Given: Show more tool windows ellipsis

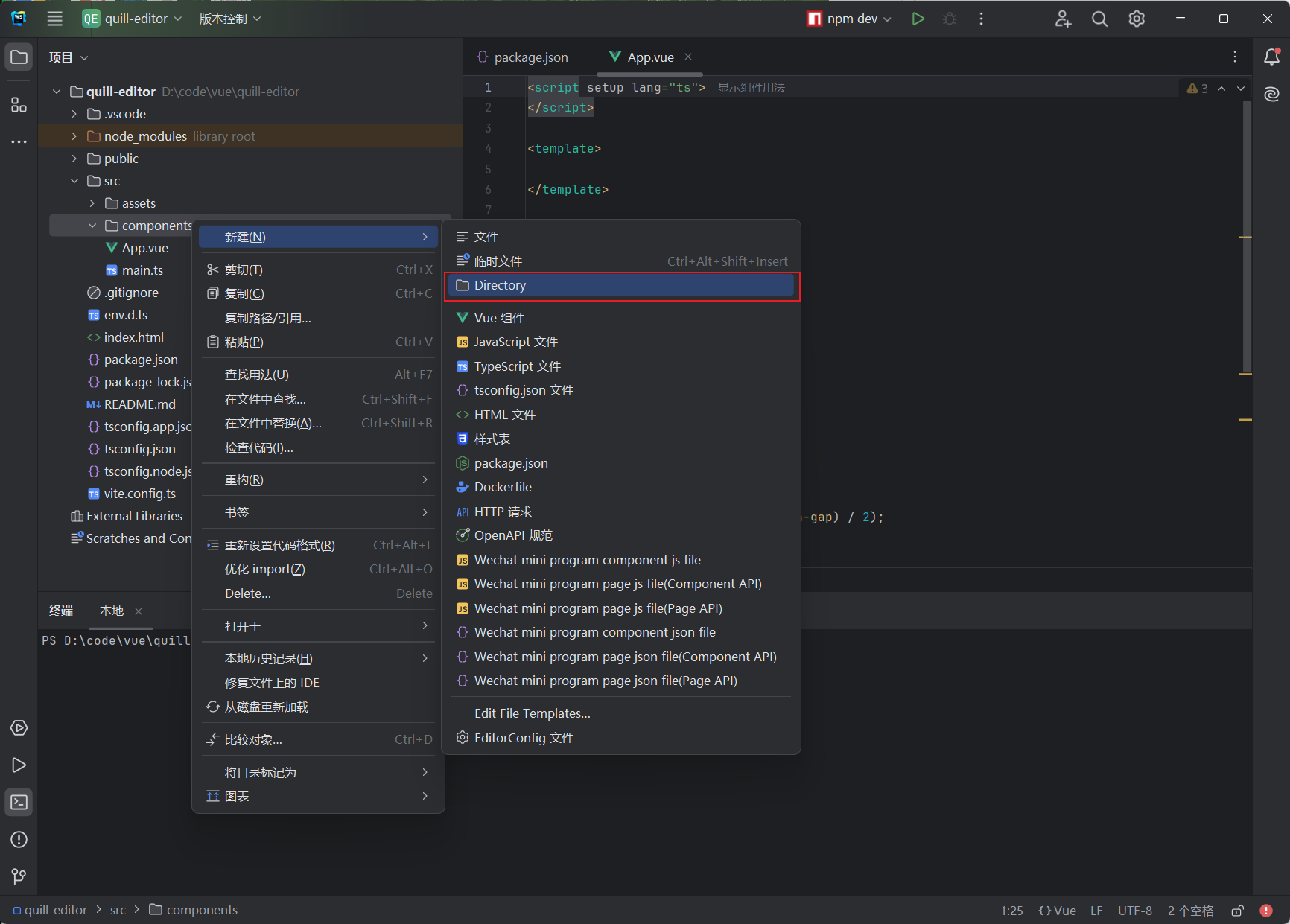Looking at the screenshot, I should (x=19, y=141).
